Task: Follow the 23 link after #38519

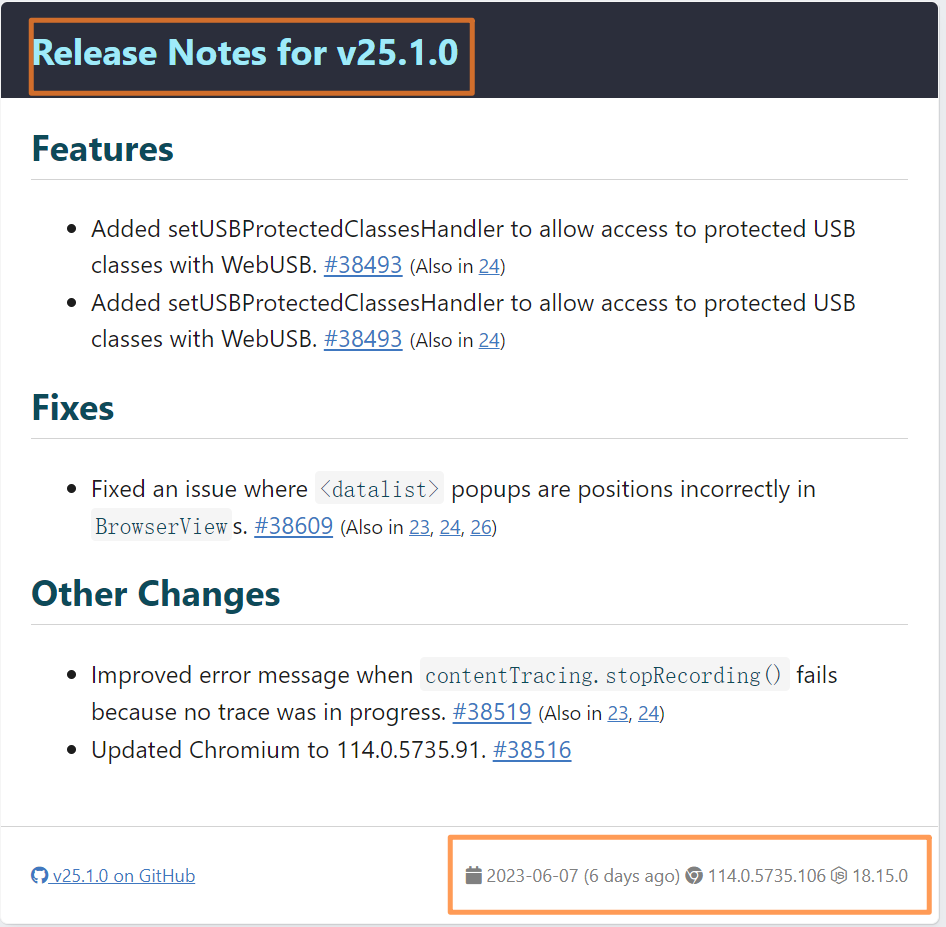Action: click(x=618, y=713)
